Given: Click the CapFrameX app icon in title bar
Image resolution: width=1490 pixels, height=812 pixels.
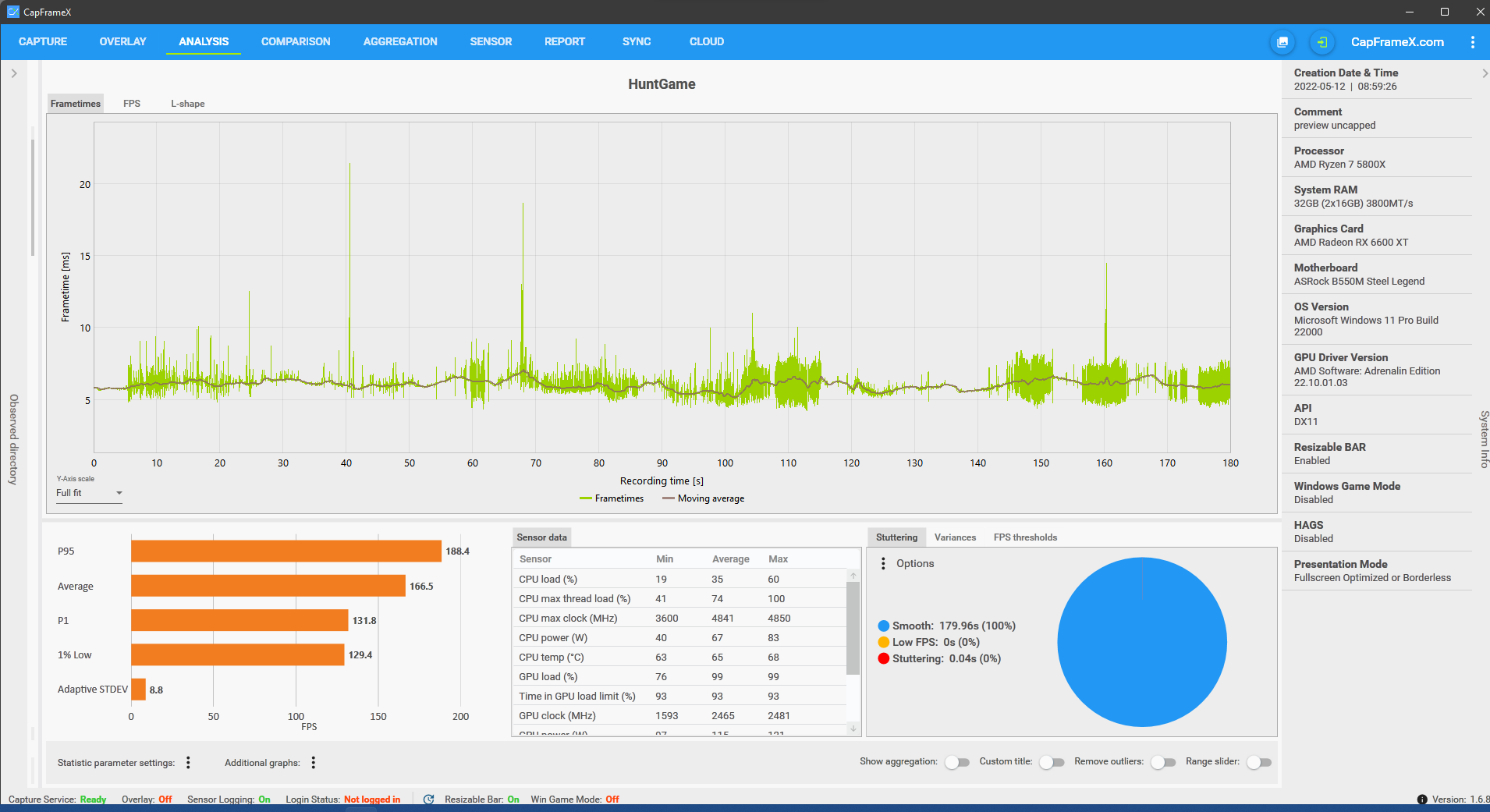Looking at the screenshot, I should [x=12, y=12].
